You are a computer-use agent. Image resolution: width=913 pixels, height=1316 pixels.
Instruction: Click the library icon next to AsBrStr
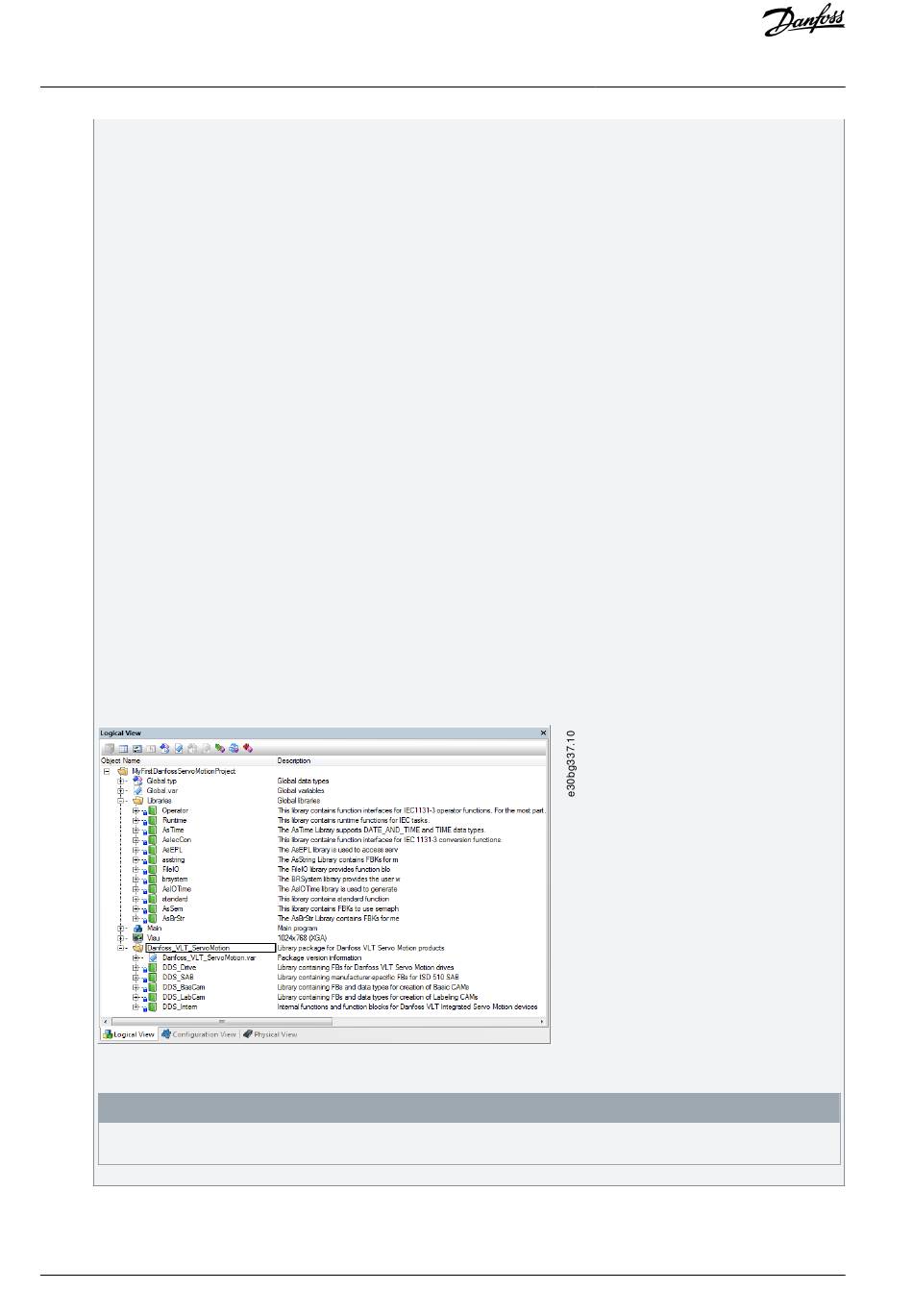152,918
